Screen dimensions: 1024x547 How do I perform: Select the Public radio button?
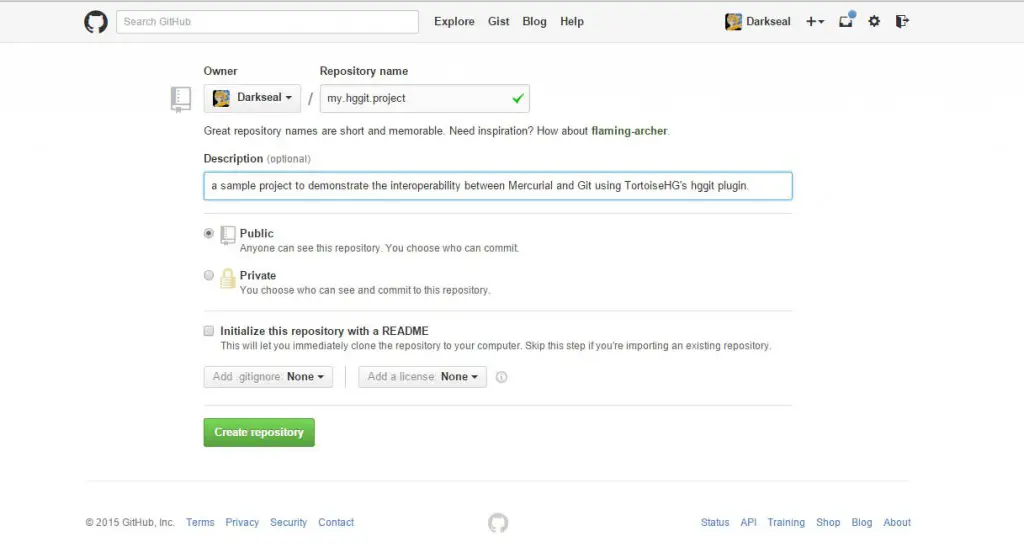pyautogui.click(x=208, y=233)
